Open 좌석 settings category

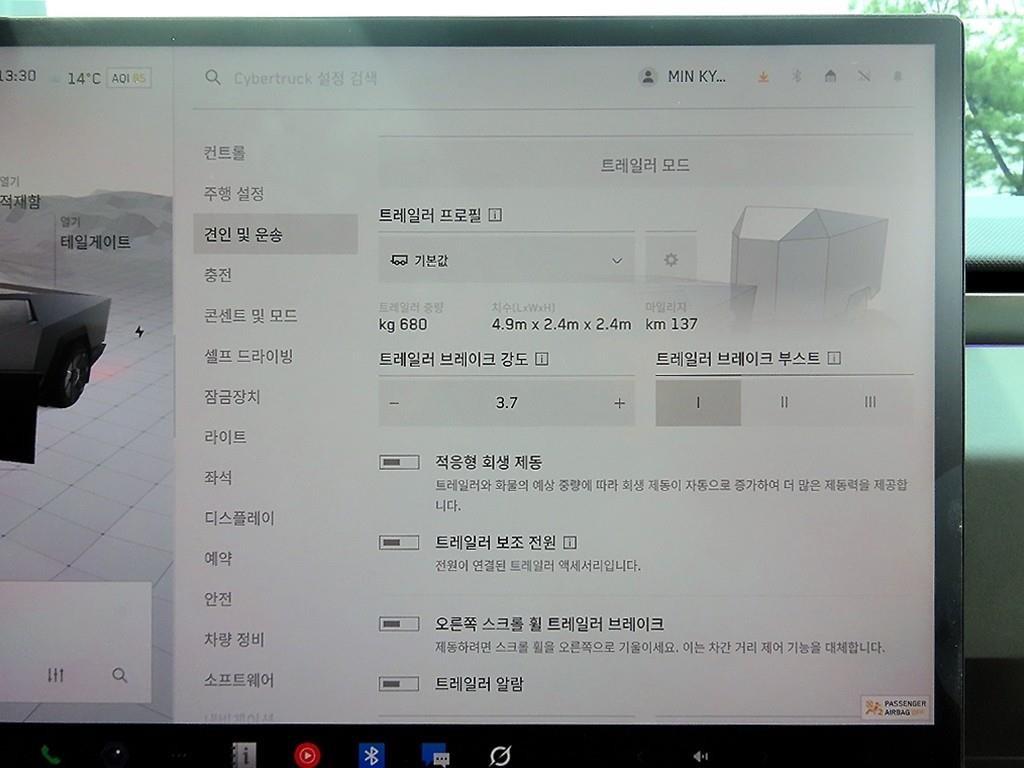point(217,477)
